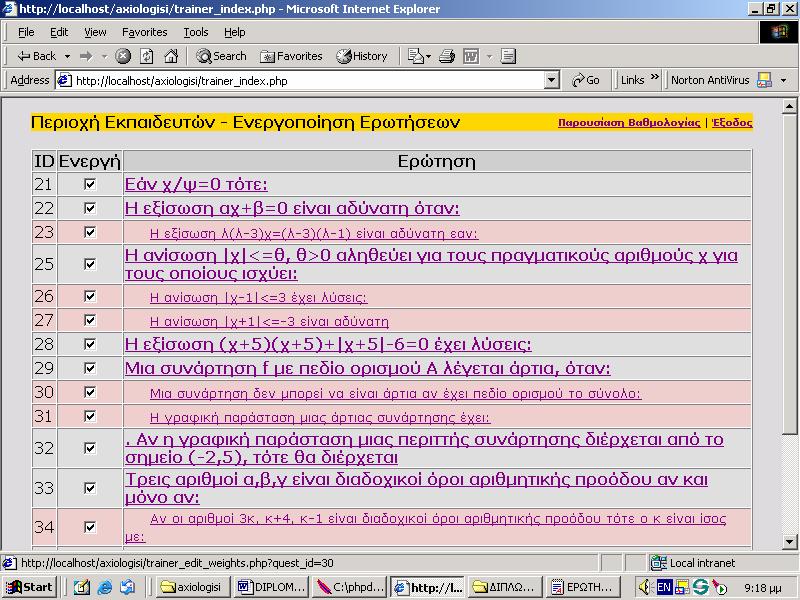Open the Help menu
This screenshot has width=800, height=600.
coord(235,32)
